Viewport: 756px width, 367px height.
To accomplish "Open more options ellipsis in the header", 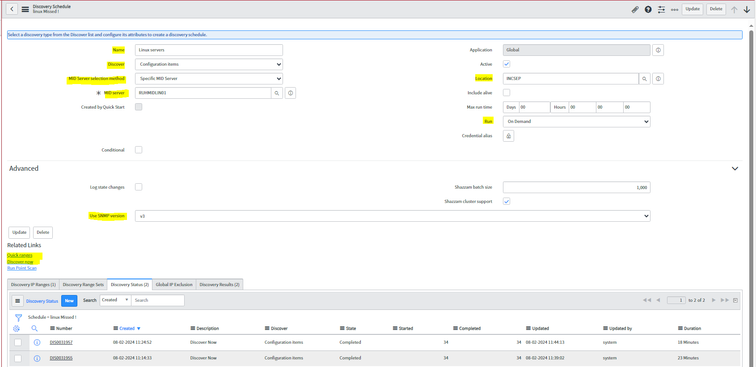I will coord(675,9).
